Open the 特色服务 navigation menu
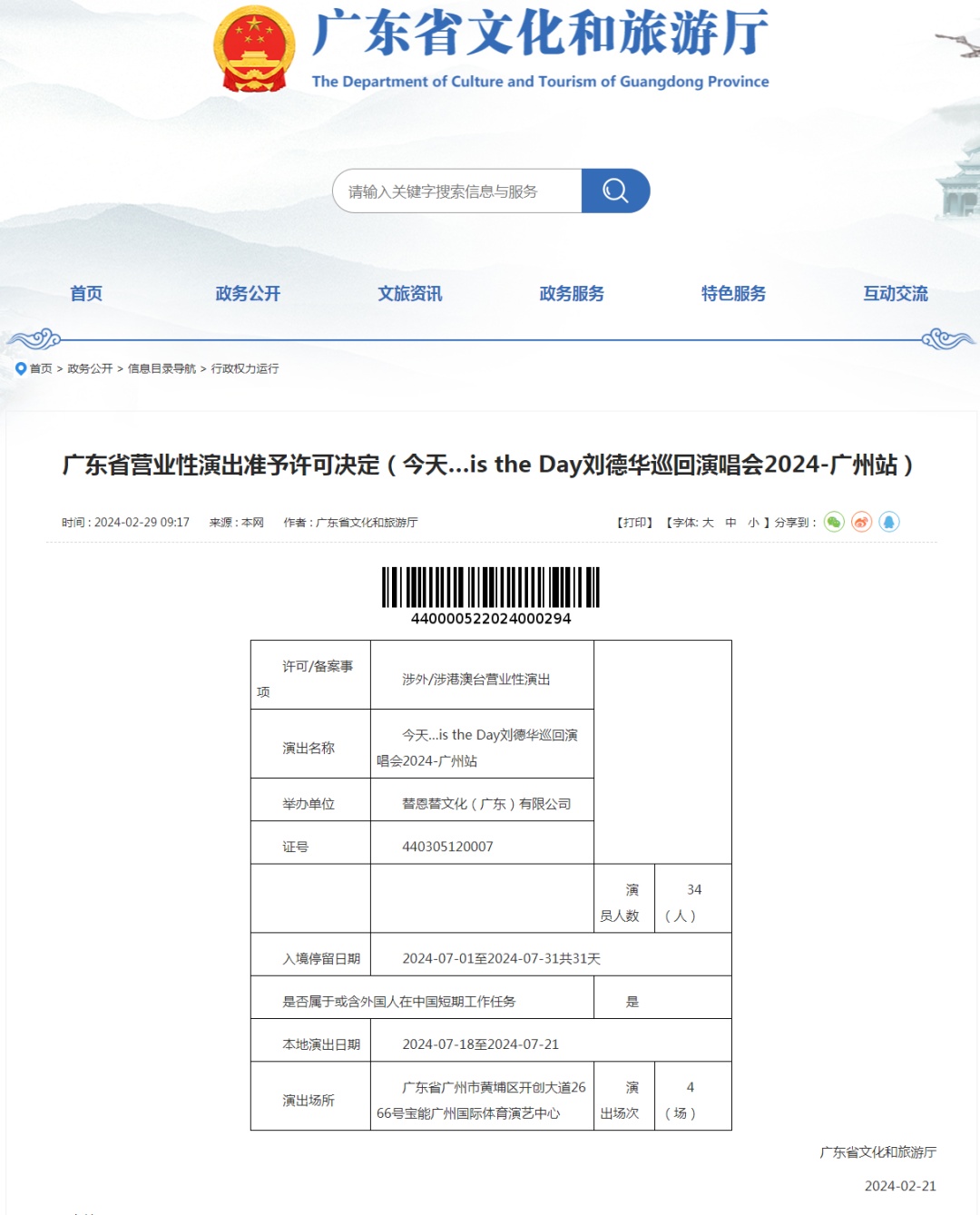This screenshot has height=1215, width=980. point(733,293)
